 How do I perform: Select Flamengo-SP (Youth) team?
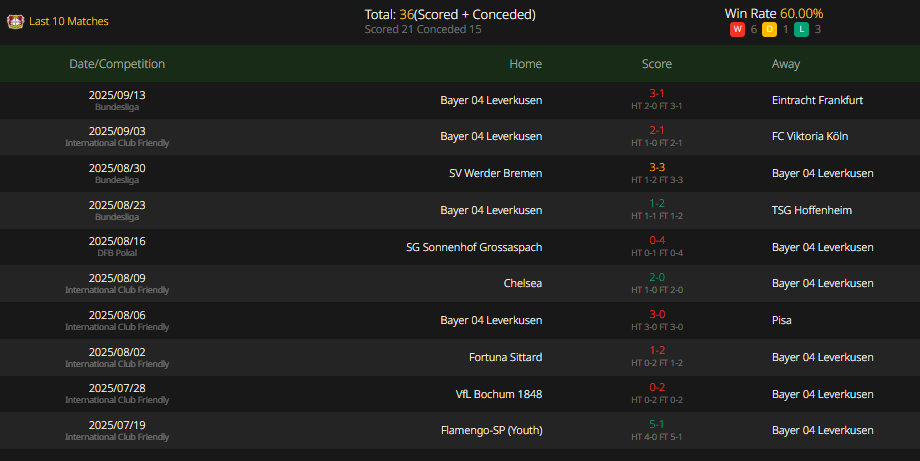(491, 430)
